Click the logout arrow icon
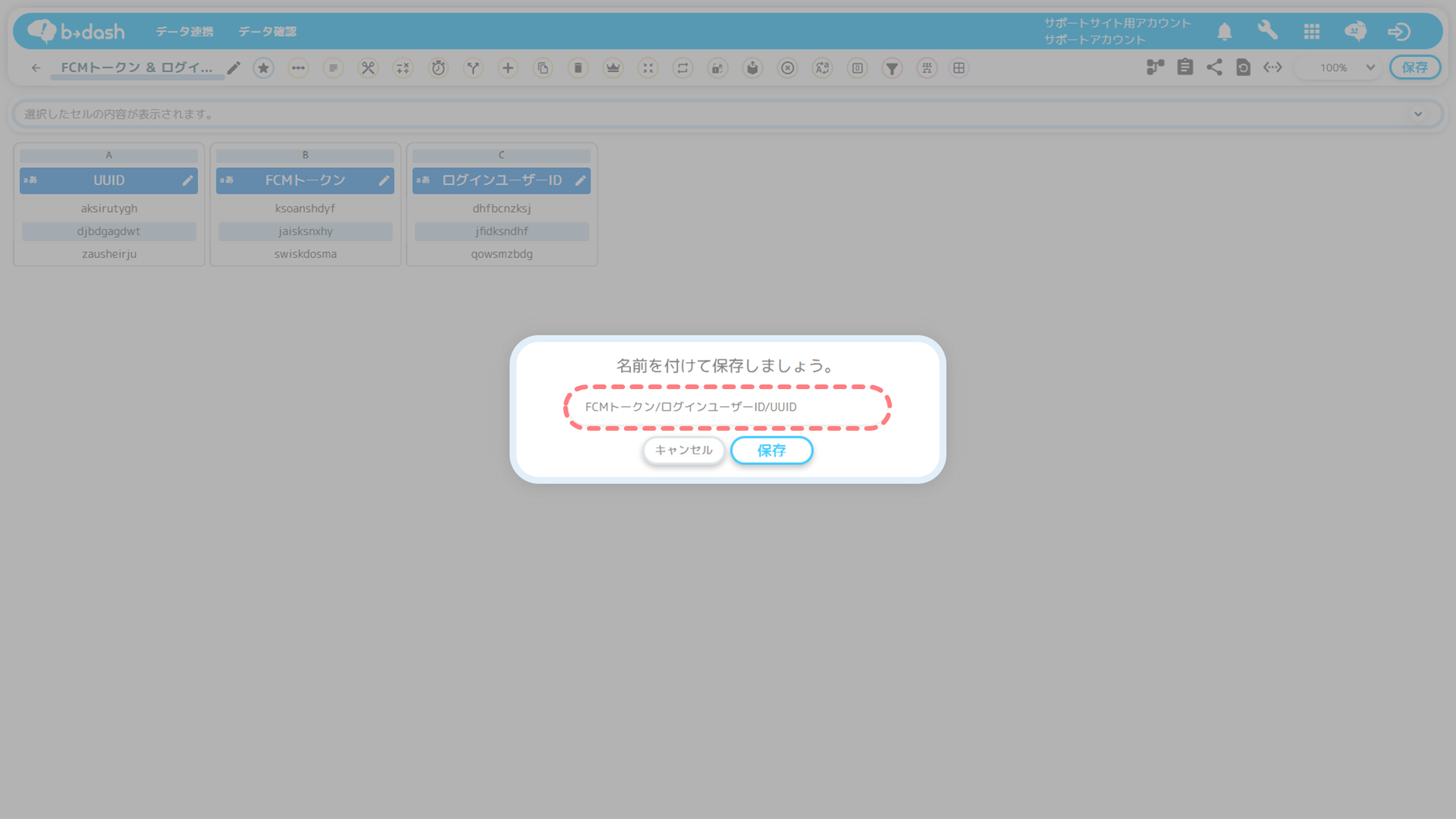Image resolution: width=1456 pixels, height=819 pixels. pyautogui.click(x=1399, y=31)
